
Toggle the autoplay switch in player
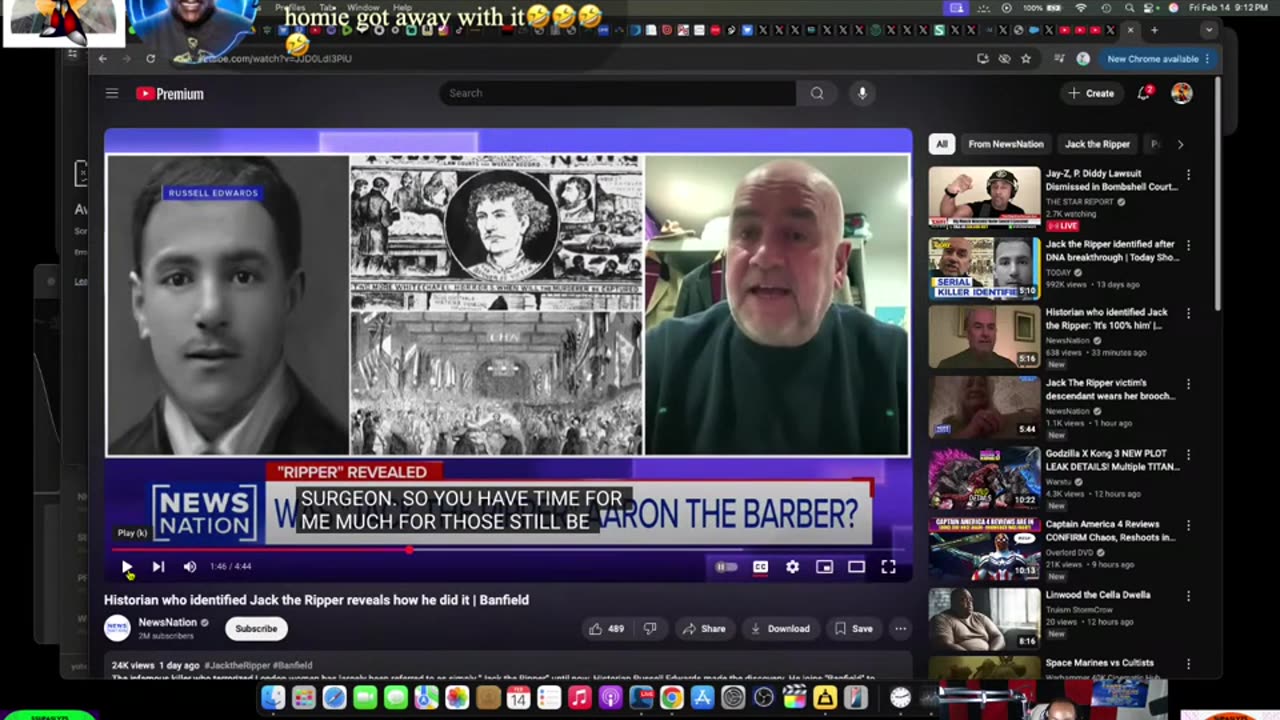(x=727, y=567)
